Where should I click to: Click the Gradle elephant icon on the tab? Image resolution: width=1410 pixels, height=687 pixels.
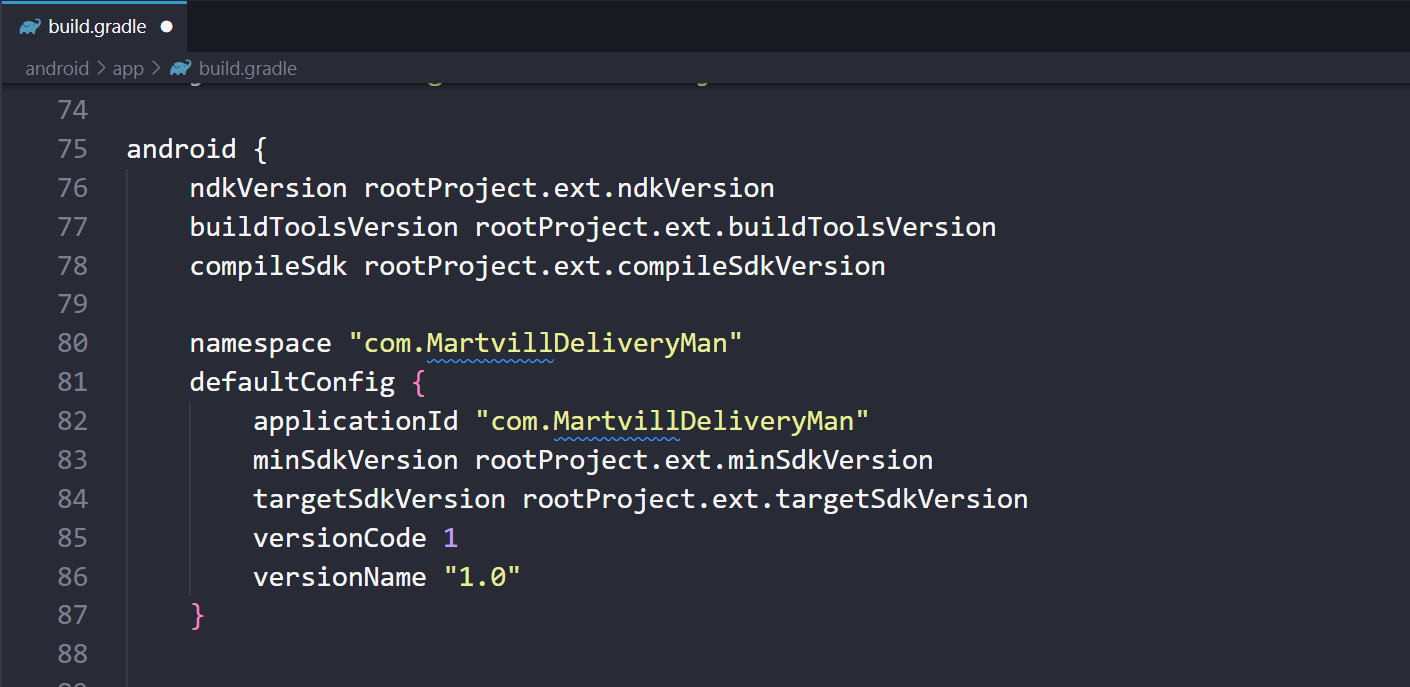click(x=30, y=27)
